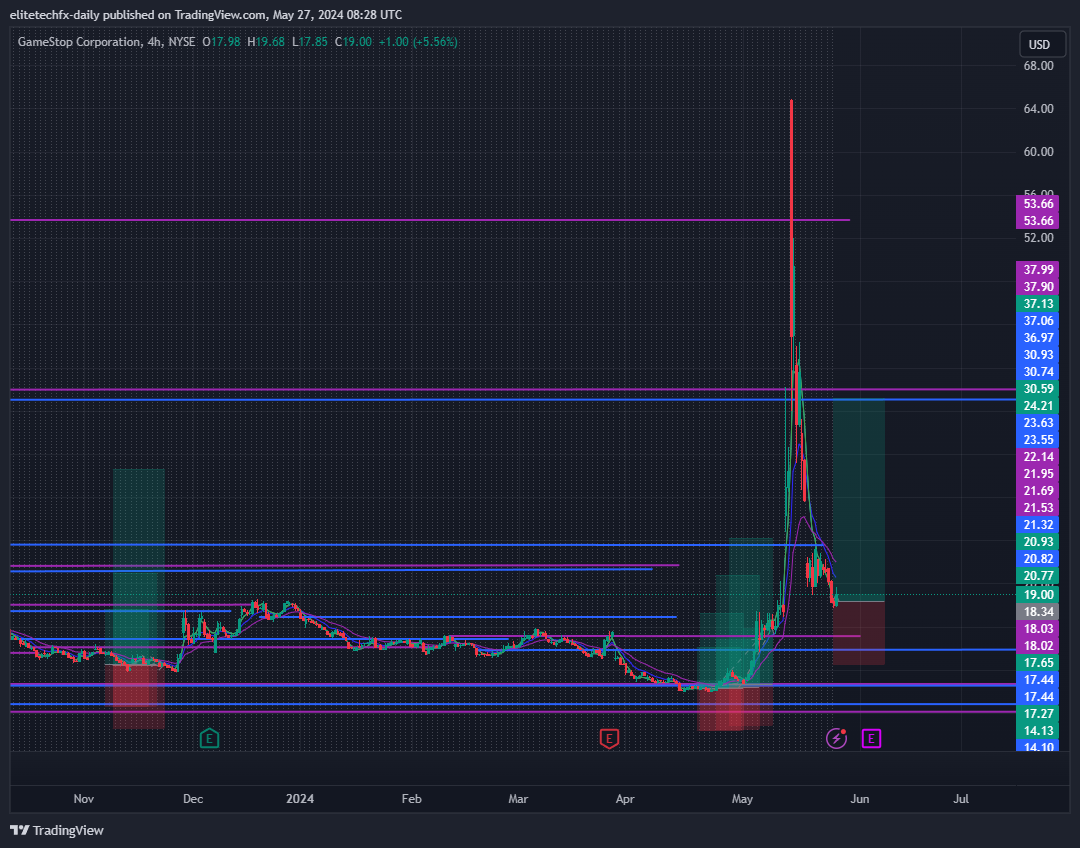This screenshot has height=848, width=1080.
Task: Click the Jun label on time axis
Action: click(x=860, y=799)
